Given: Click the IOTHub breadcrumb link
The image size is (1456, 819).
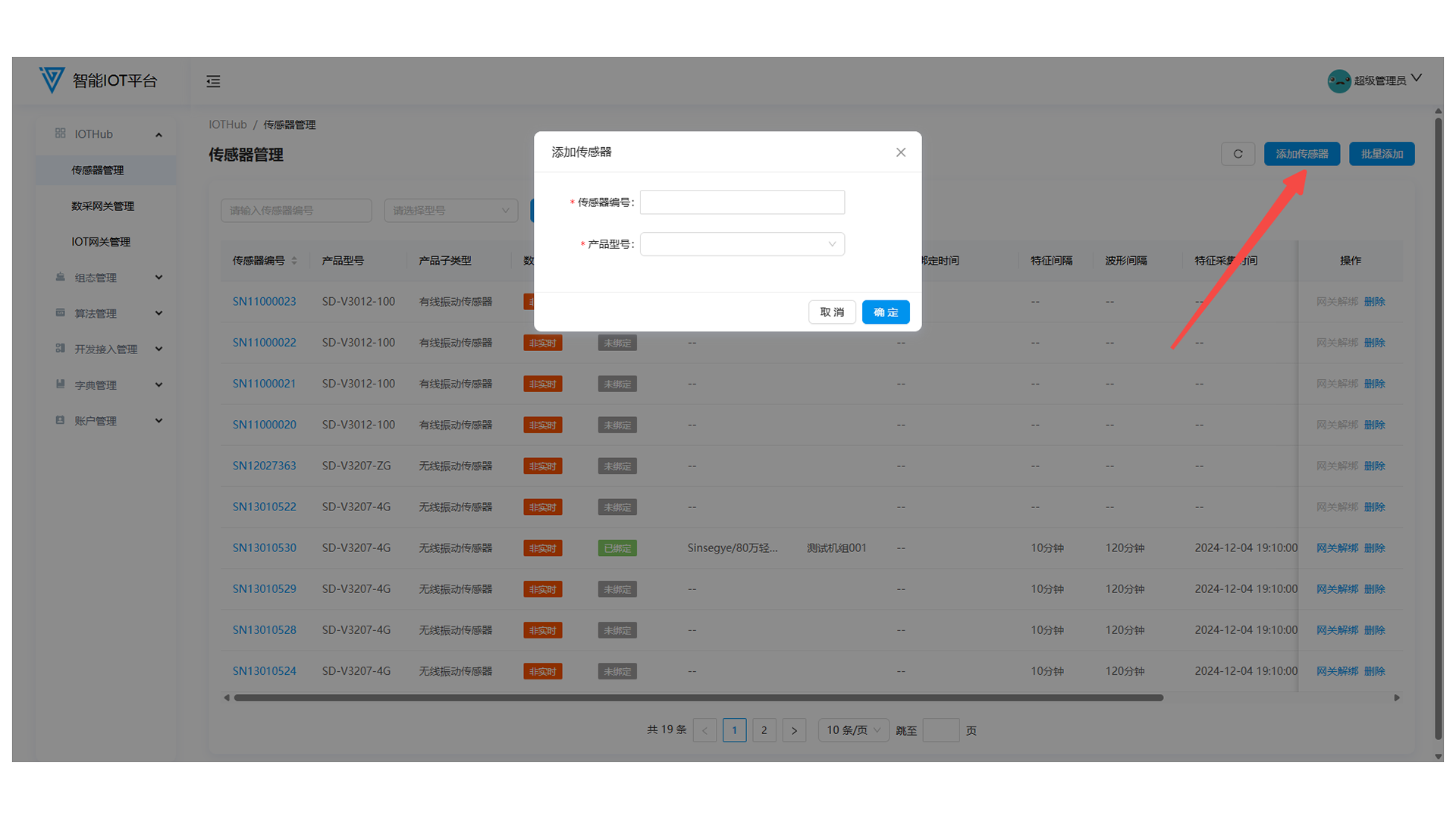Looking at the screenshot, I should (x=227, y=124).
